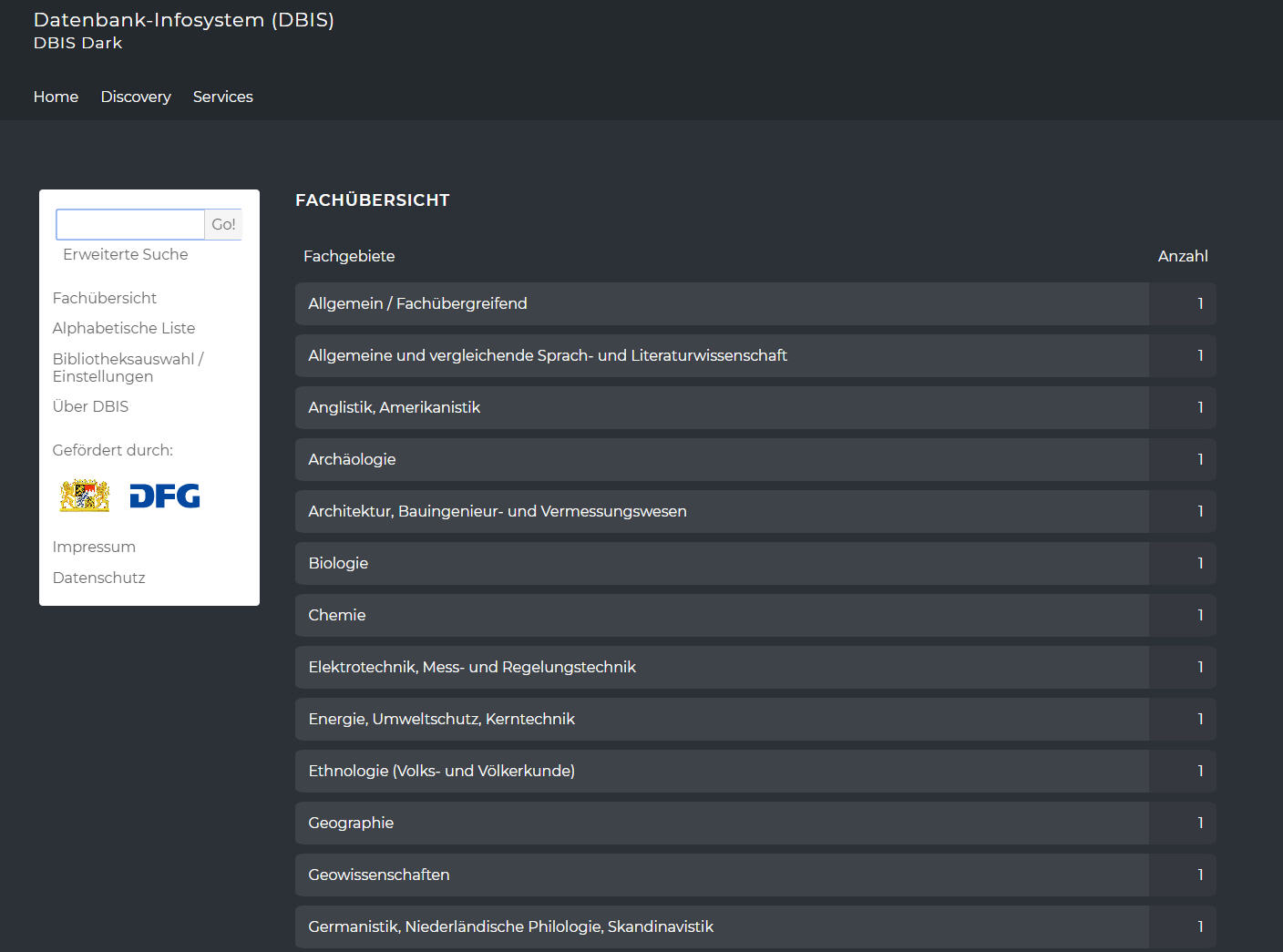
Task: Open Bibliotheksauswahl / Einstellungen link
Action: click(x=128, y=367)
